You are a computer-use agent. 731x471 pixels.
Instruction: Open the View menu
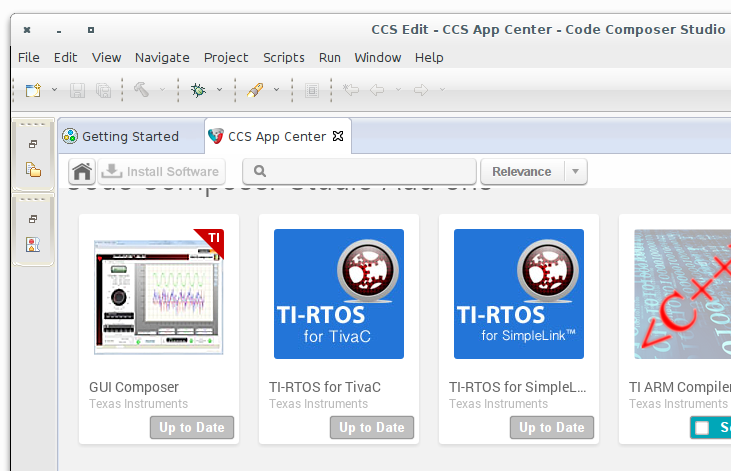pyautogui.click(x=106, y=57)
